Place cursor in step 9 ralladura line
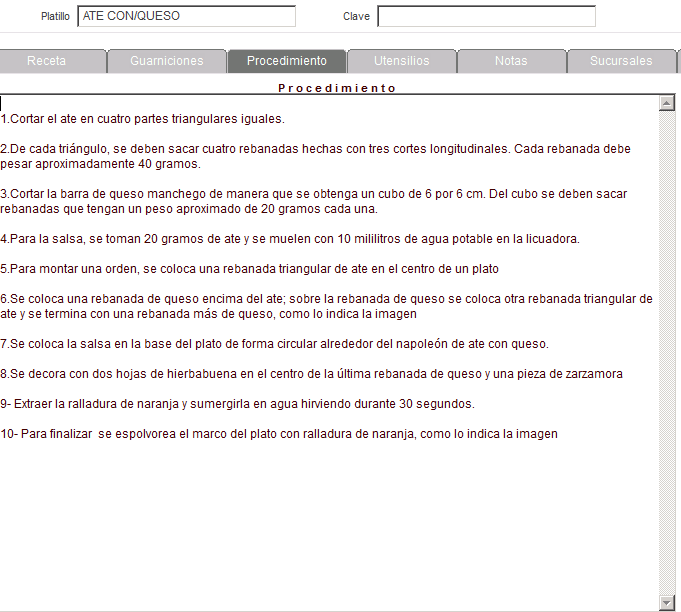Screen dimensions: 681x612 point(237,404)
